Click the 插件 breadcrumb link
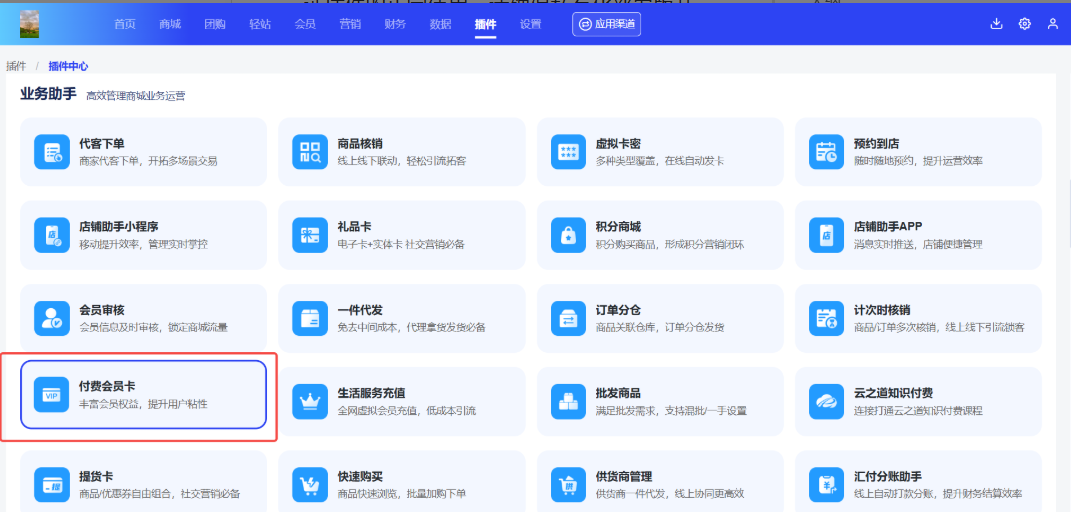The width and height of the screenshot is (1071, 512). click(16, 66)
